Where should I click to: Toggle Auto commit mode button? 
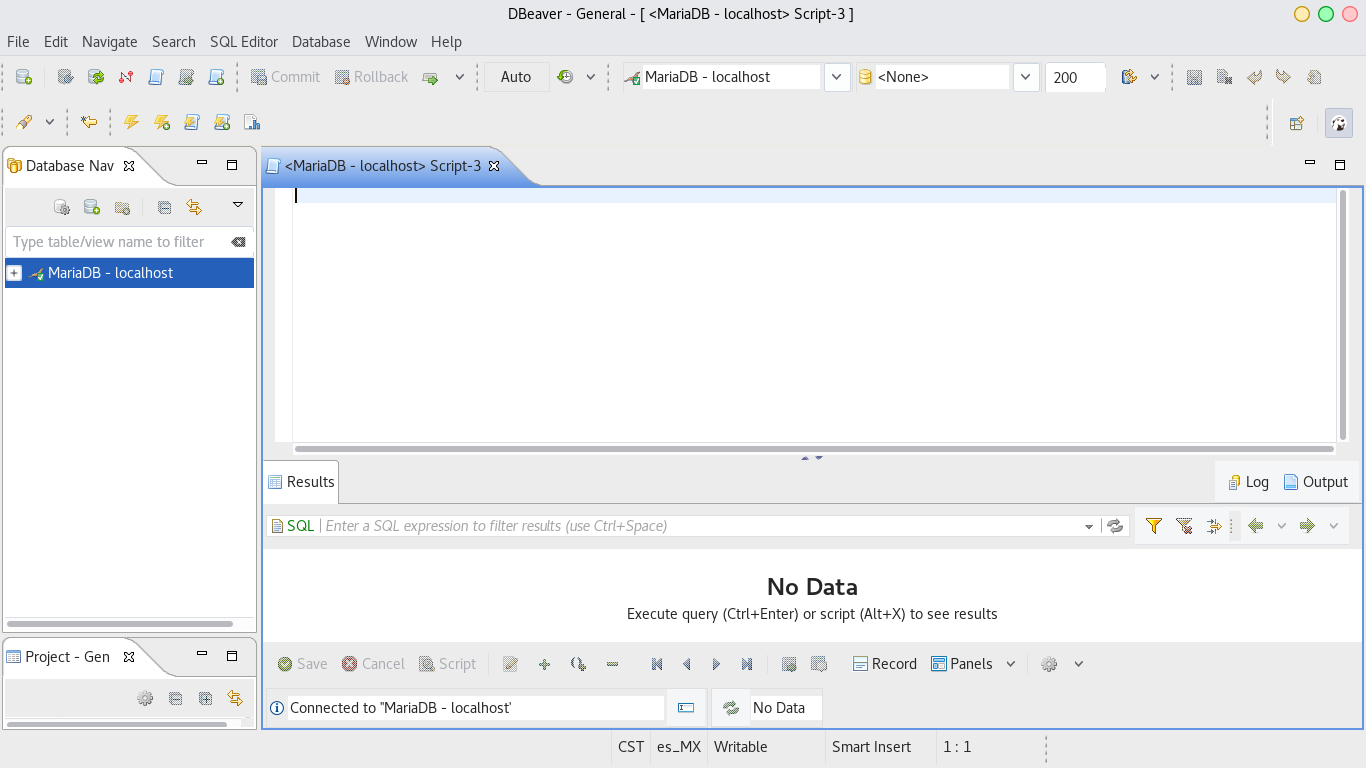(x=516, y=77)
